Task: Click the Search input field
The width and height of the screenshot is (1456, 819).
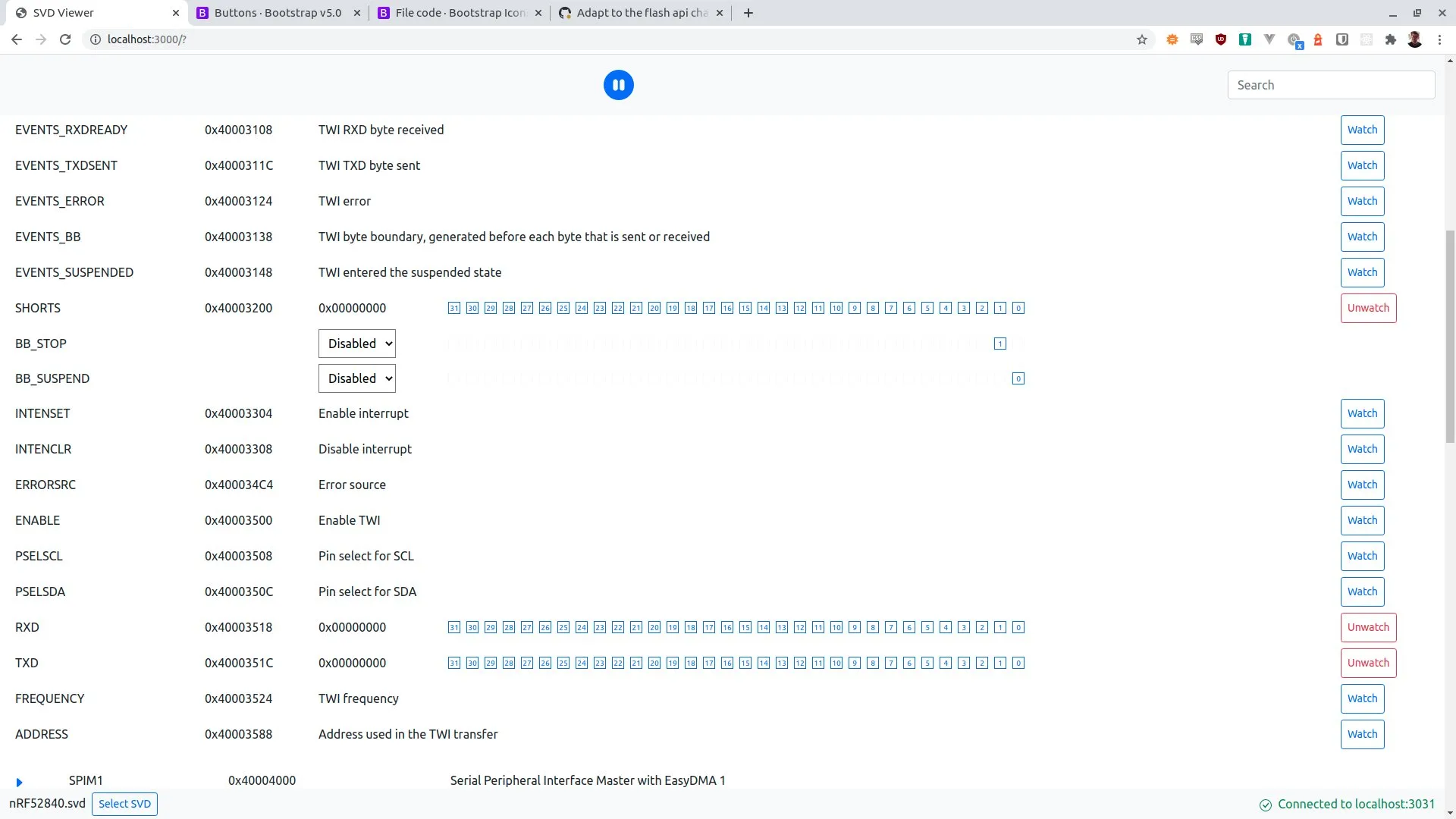Action: (1331, 85)
